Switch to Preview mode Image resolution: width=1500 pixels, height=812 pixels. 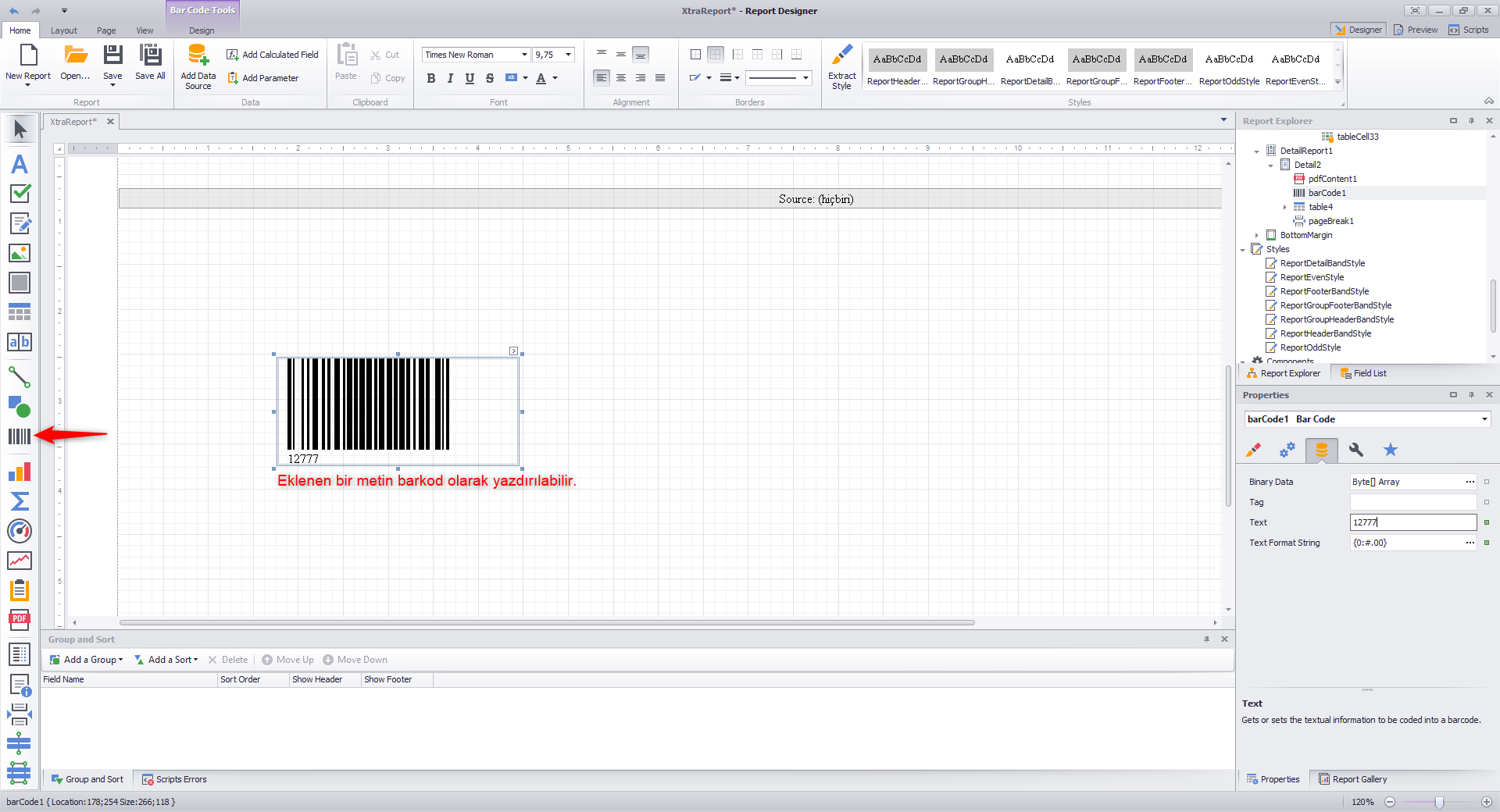(x=1416, y=30)
